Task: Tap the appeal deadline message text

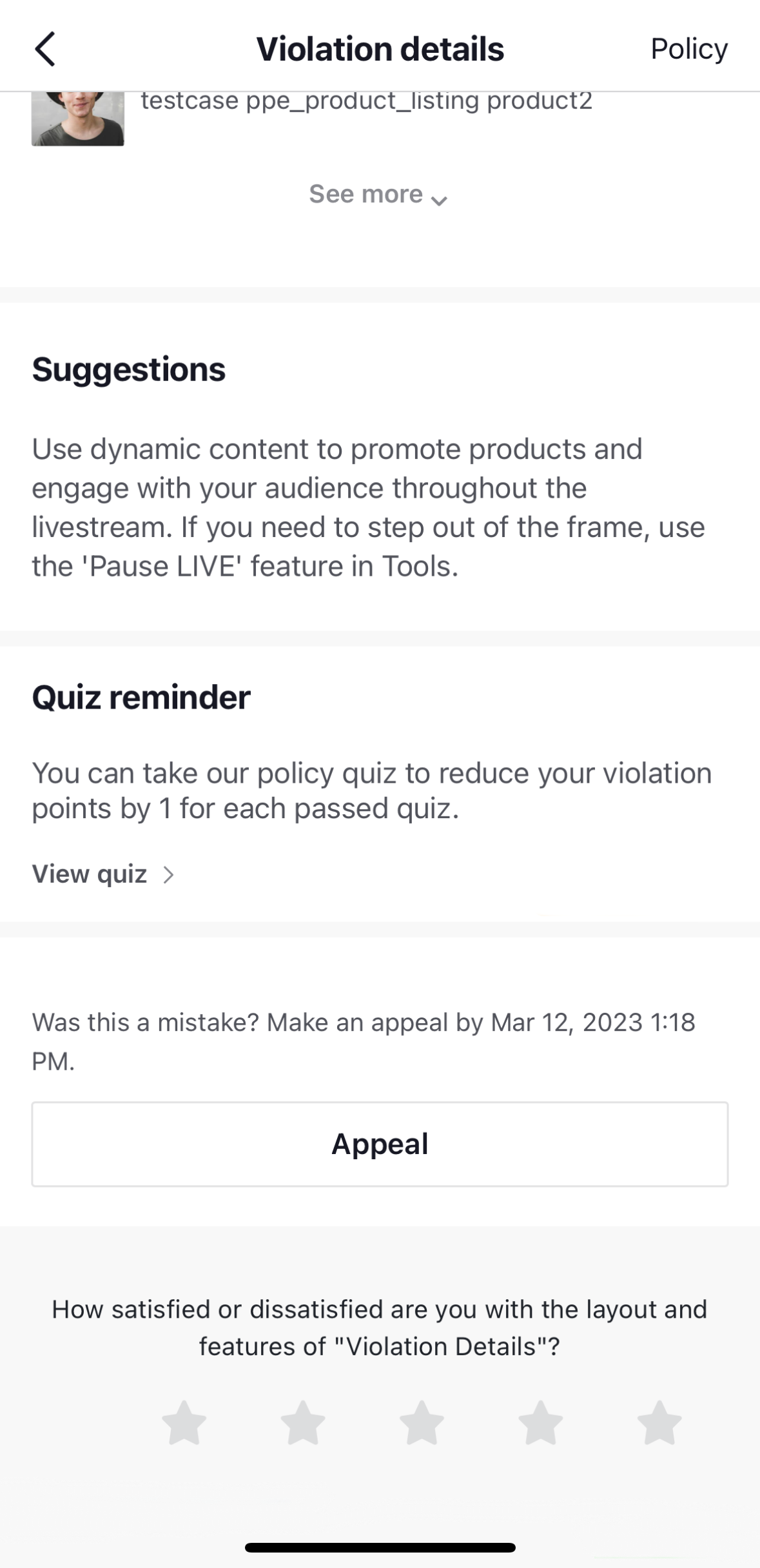Action: [x=364, y=1041]
